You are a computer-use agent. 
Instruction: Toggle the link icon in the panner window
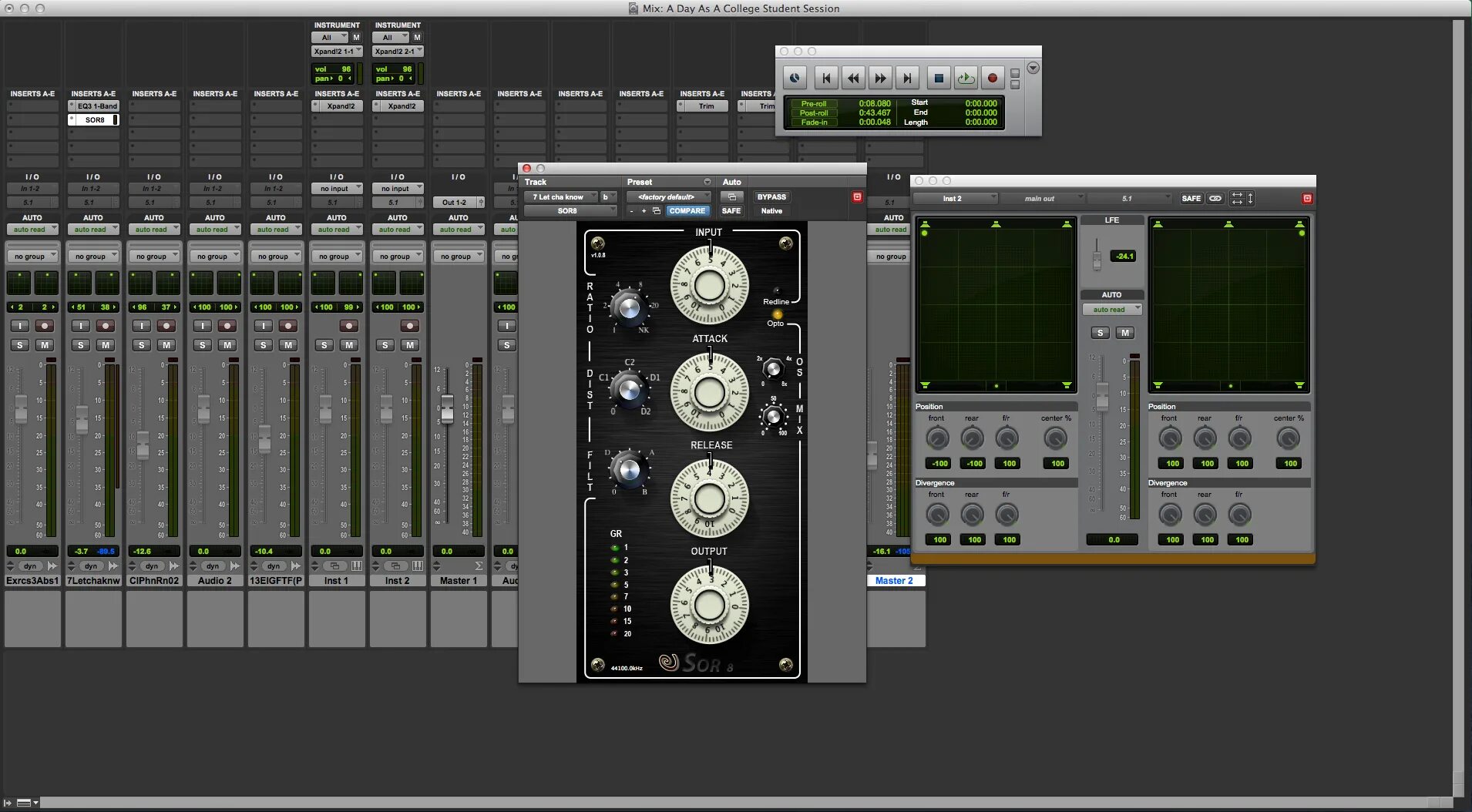pyautogui.click(x=1215, y=199)
